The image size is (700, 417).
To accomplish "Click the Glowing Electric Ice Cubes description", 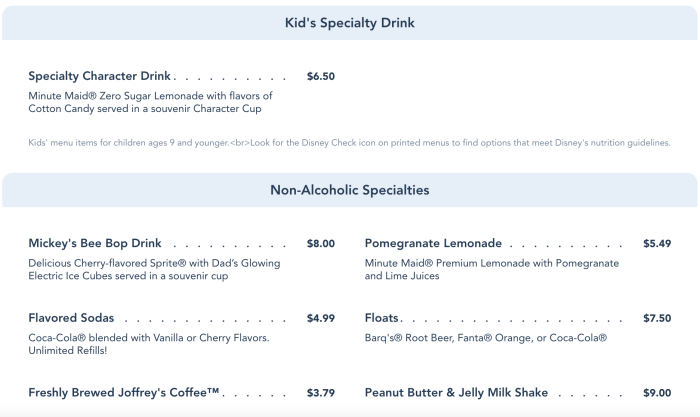I will [154, 269].
